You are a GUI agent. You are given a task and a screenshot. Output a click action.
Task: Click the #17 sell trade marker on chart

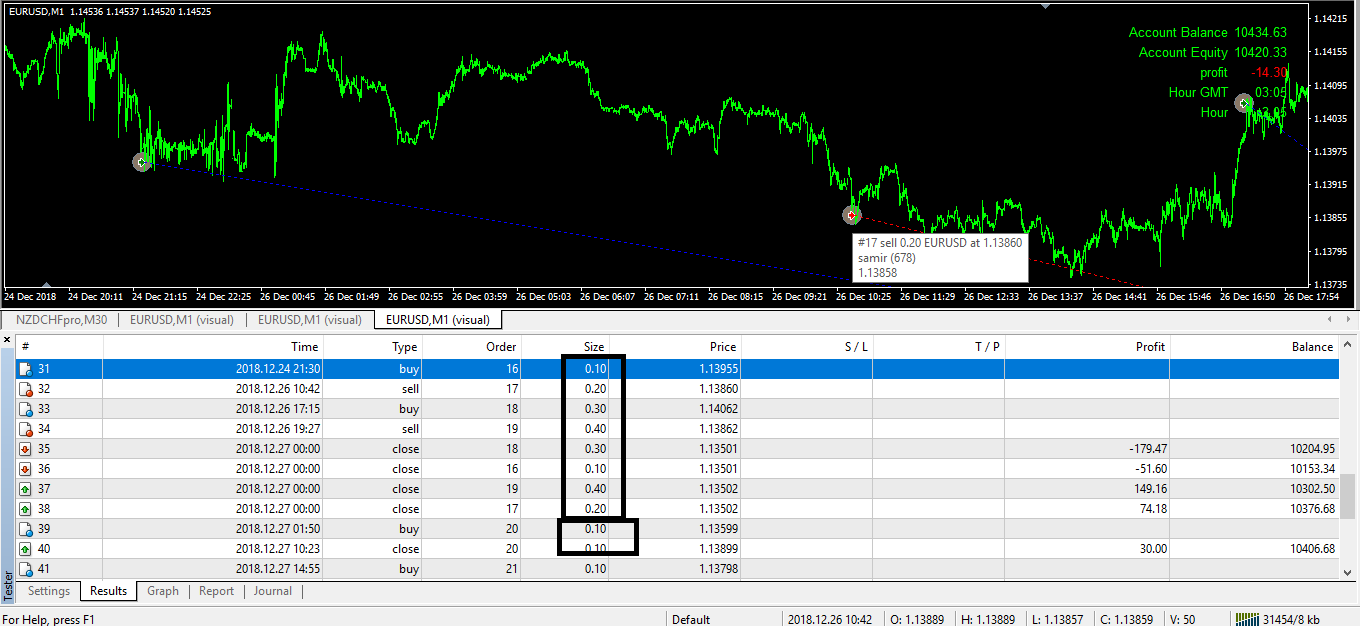coord(852,215)
